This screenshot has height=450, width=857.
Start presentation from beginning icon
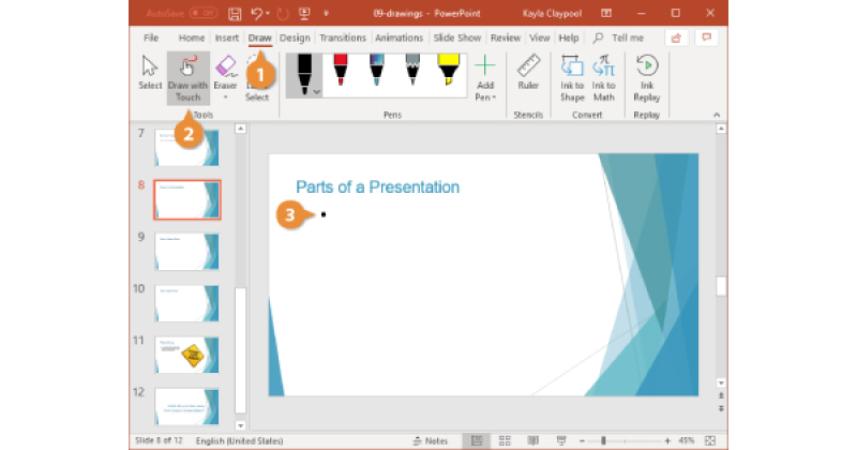coord(304,14)
